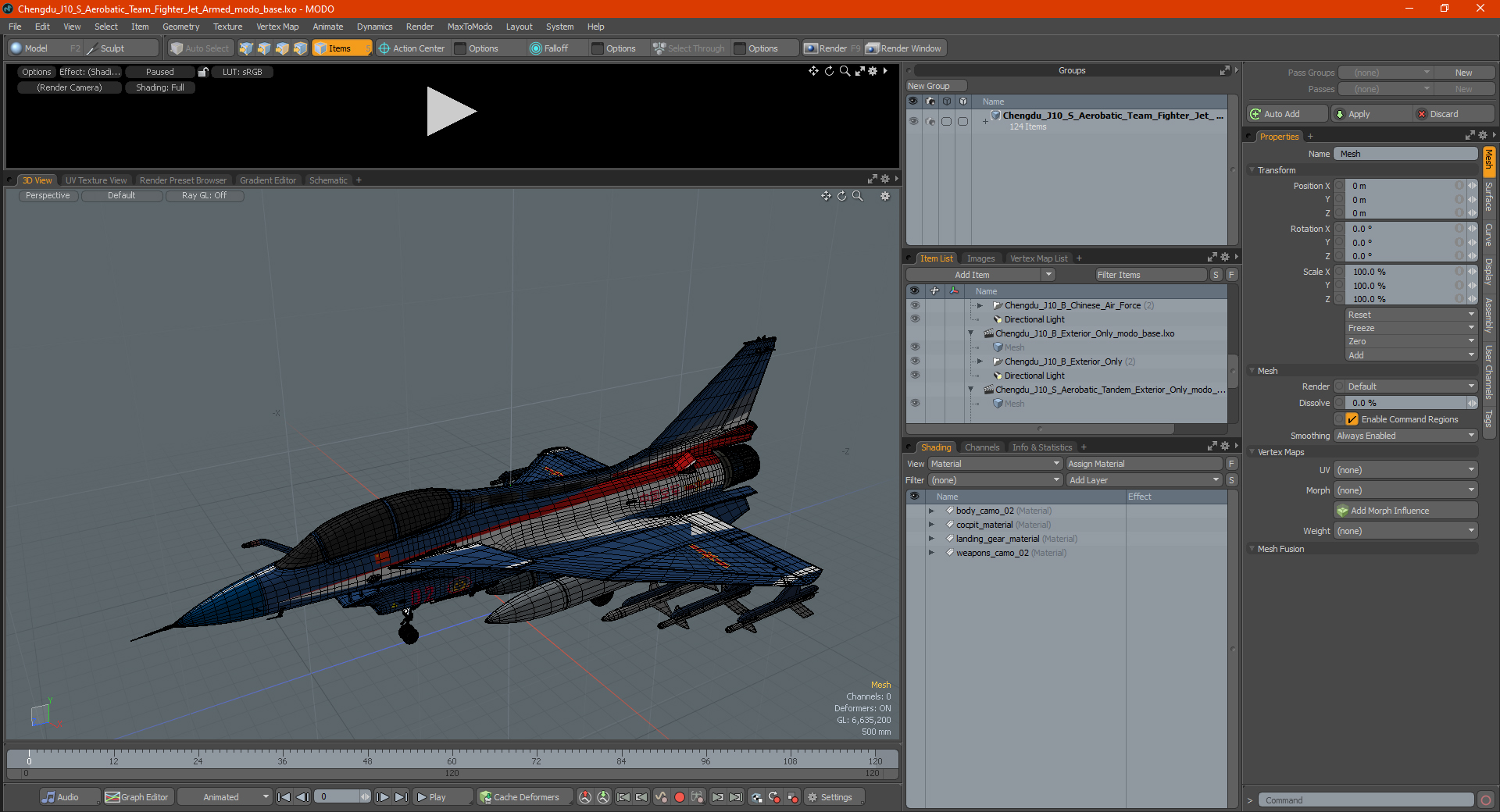The height and width of the screenshot is (812, 1500).
Task: Open the Texture menu
Action: pos(227,27)
